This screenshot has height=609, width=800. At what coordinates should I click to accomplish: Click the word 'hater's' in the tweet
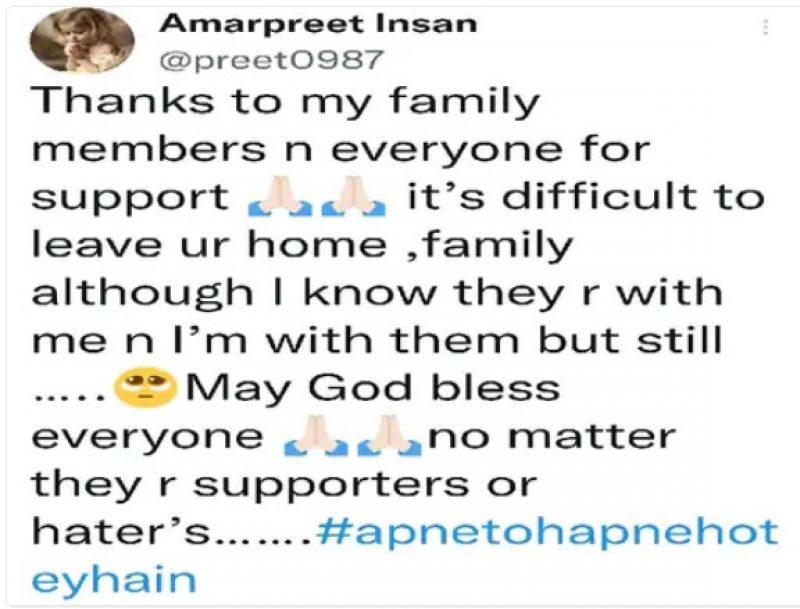120,531
